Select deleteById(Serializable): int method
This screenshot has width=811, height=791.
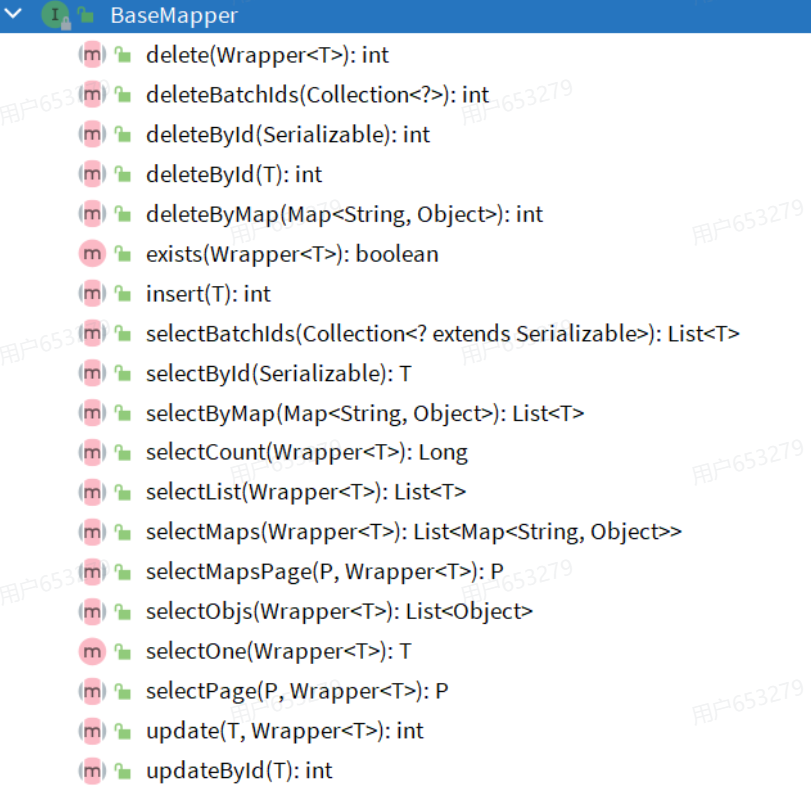pyautogui.click(x=288, y=135)
